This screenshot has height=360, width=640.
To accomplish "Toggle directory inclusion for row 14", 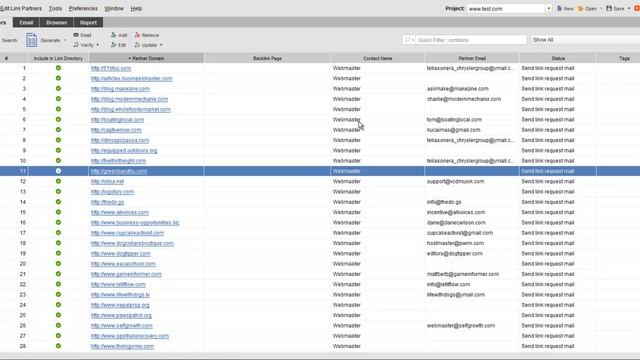I will pyautogui.click(x=58, y=202).
